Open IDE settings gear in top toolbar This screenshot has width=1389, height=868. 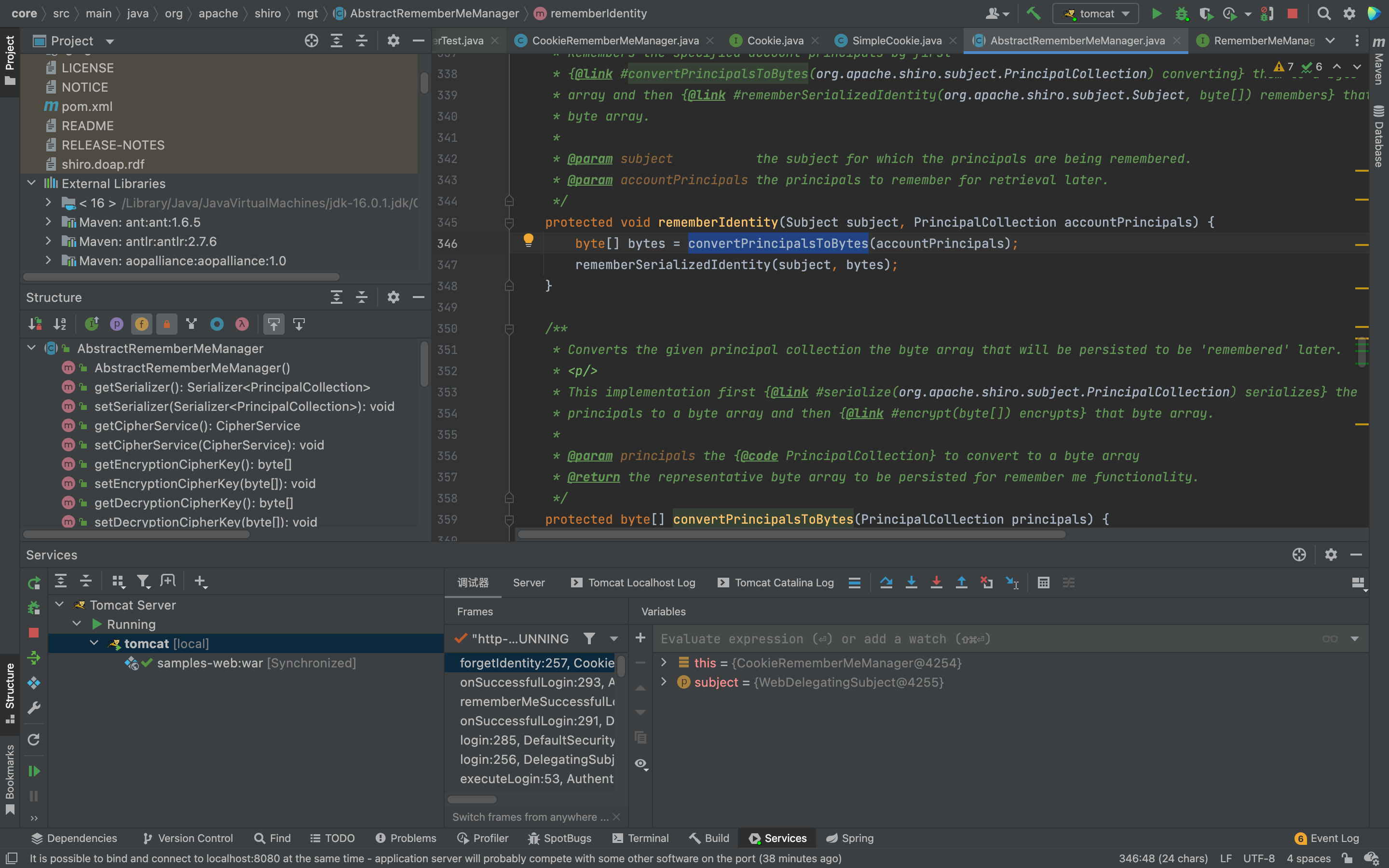(1349, 13)
